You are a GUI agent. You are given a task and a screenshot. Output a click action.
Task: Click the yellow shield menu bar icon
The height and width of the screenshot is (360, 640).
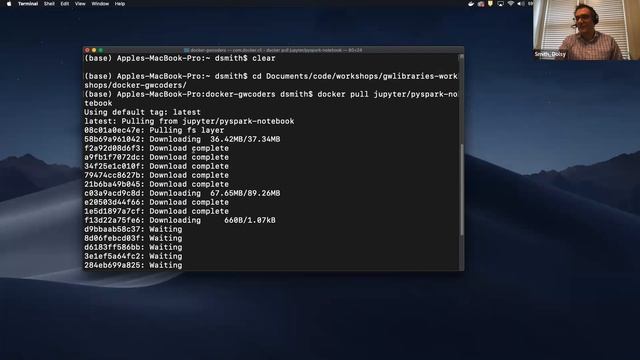point(490,4)
